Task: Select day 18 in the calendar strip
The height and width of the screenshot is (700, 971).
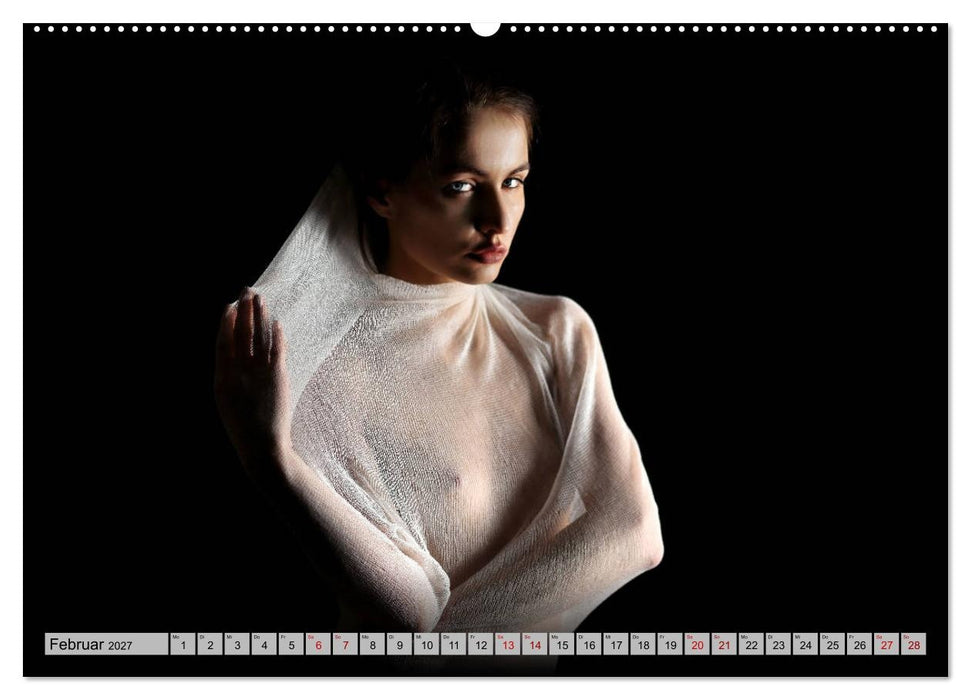Action: tap(643, 644)
